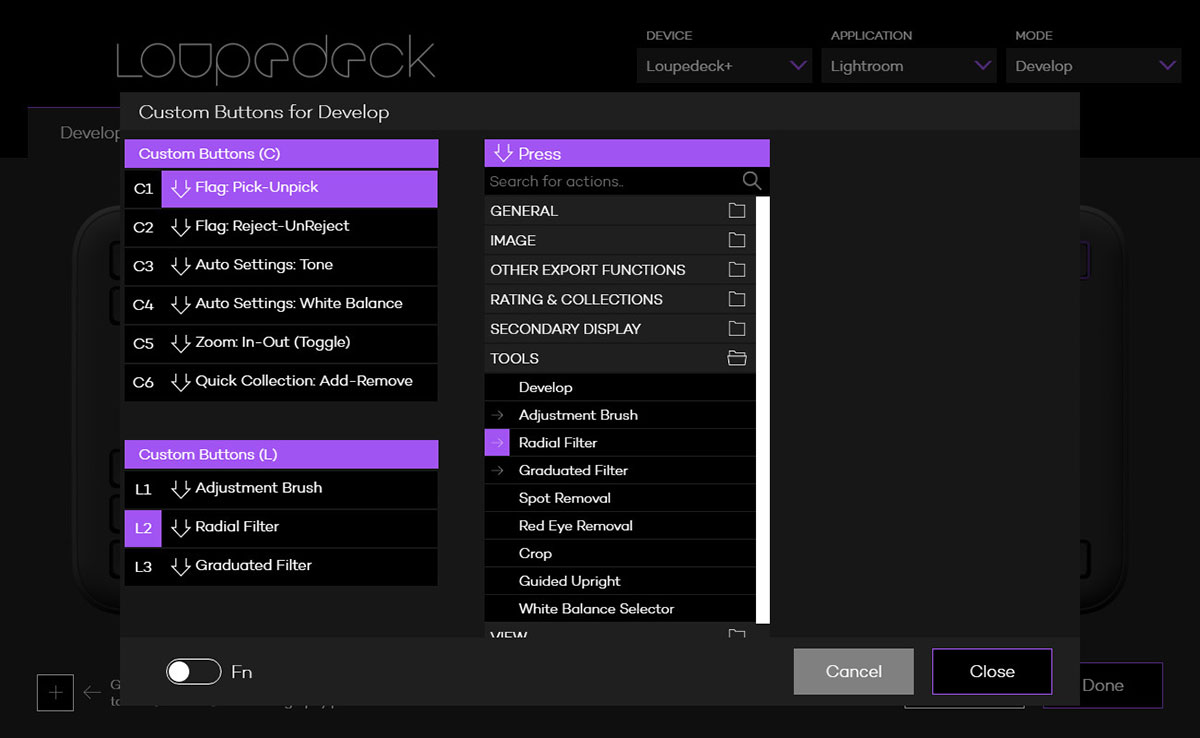Click the OTHER EXPORT FUNCTIONS folder icon
Viewport: 1200px width, 738px height.
737,270
